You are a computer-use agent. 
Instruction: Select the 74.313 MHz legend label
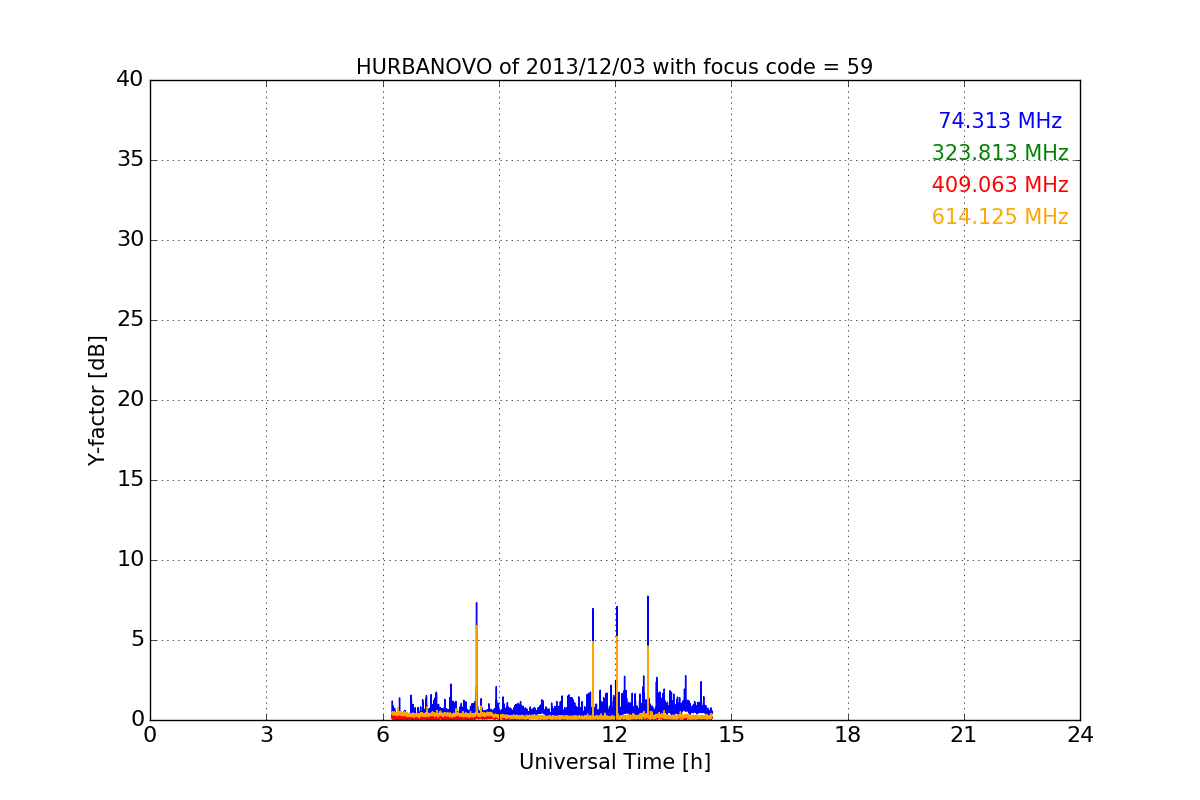pos(1000,121)
